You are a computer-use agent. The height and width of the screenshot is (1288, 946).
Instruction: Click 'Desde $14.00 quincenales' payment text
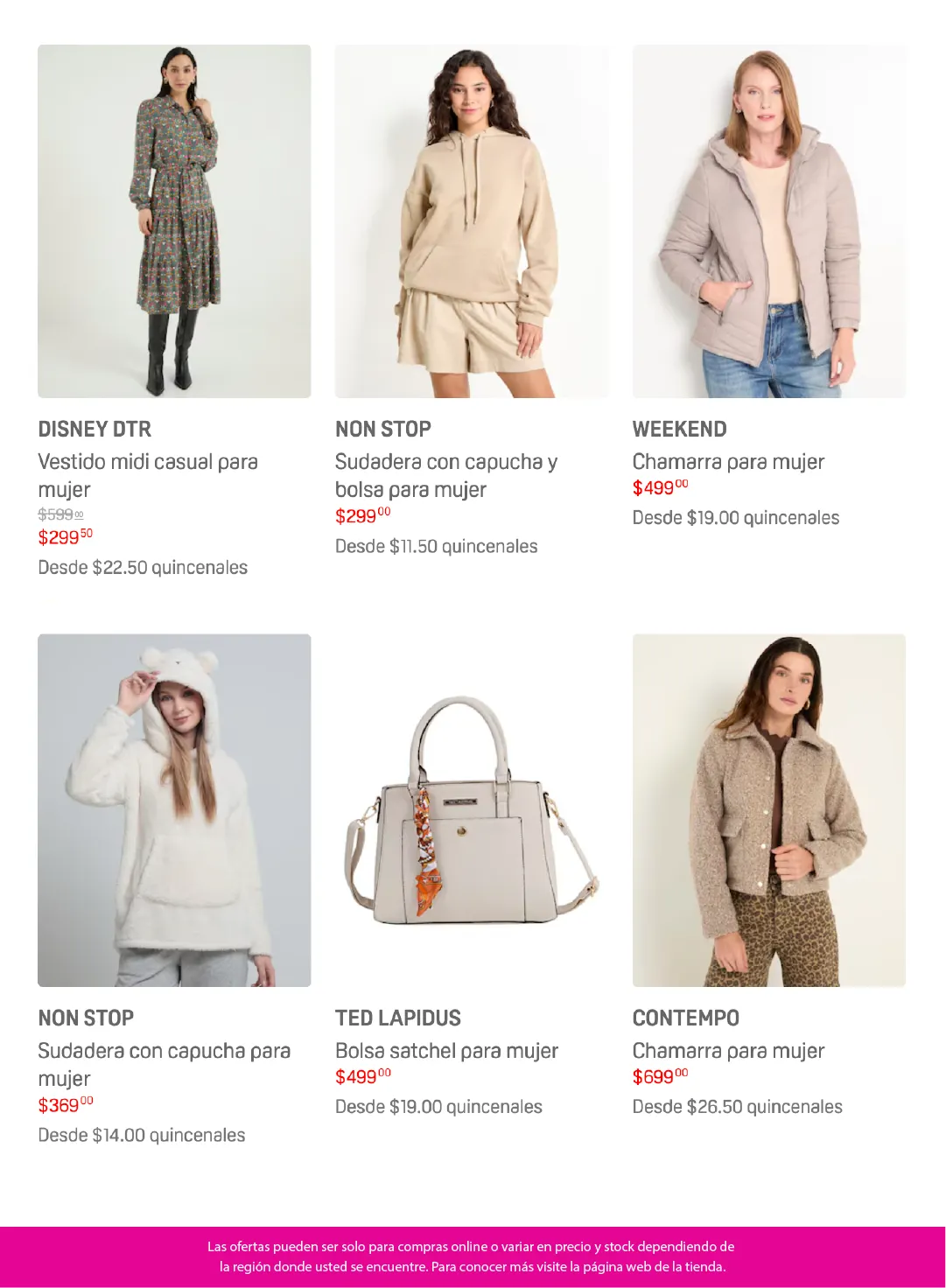pyautogui.click(x=142, y=1135)
